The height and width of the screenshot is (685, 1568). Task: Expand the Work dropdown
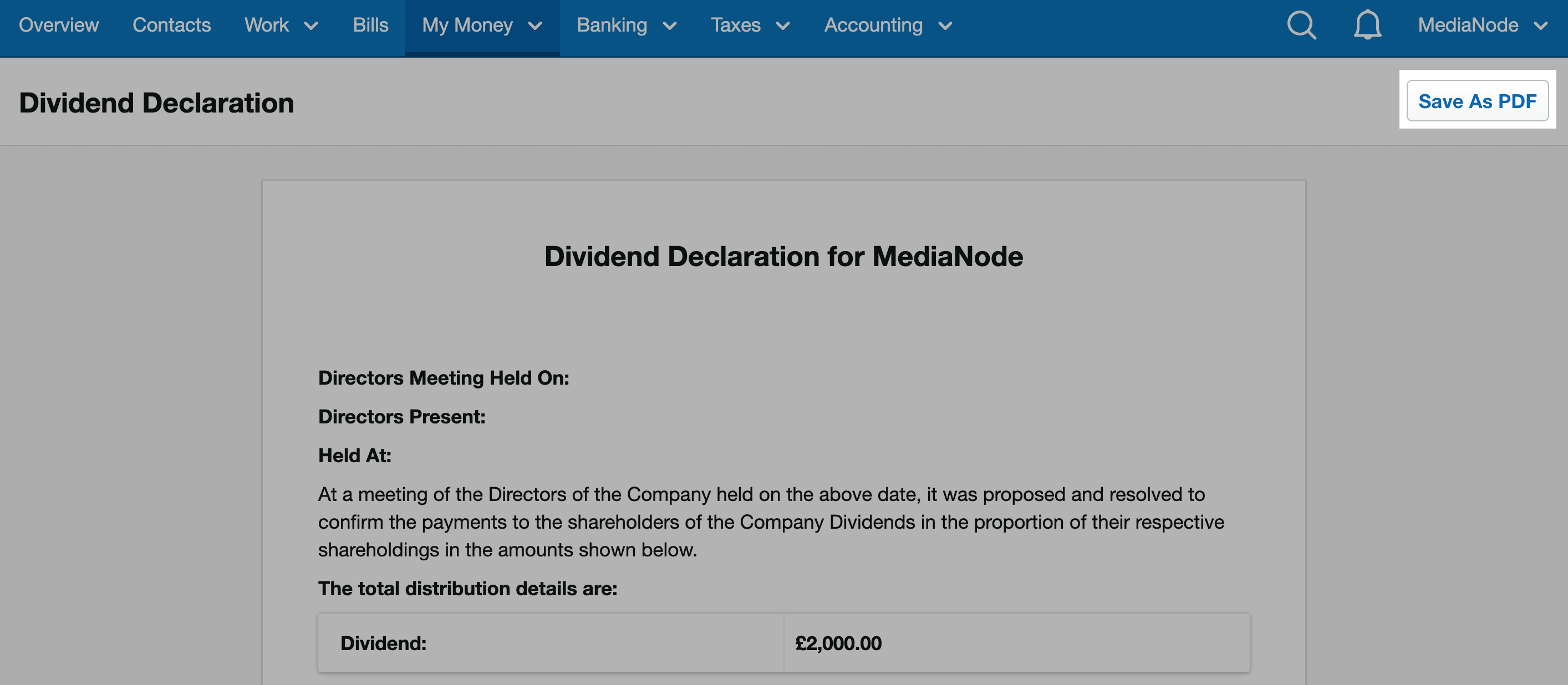[280, 25]
